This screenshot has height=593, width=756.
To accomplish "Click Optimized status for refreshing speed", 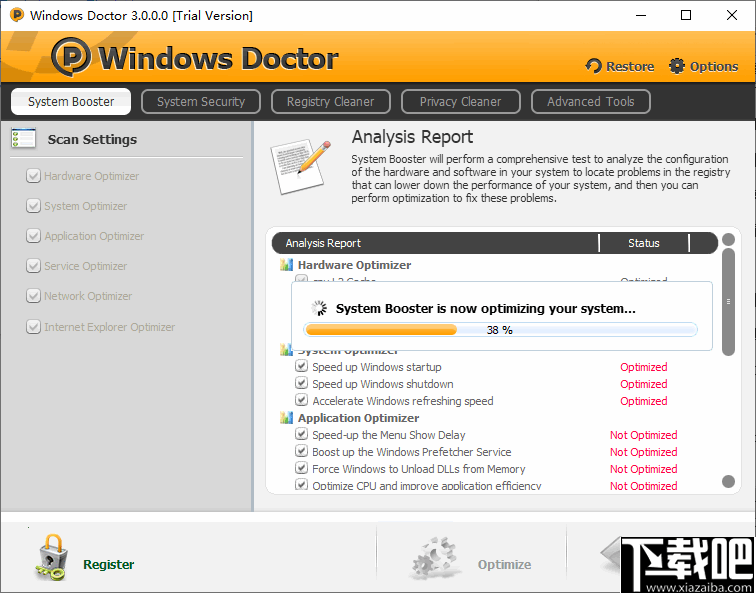I will (644, 401).
